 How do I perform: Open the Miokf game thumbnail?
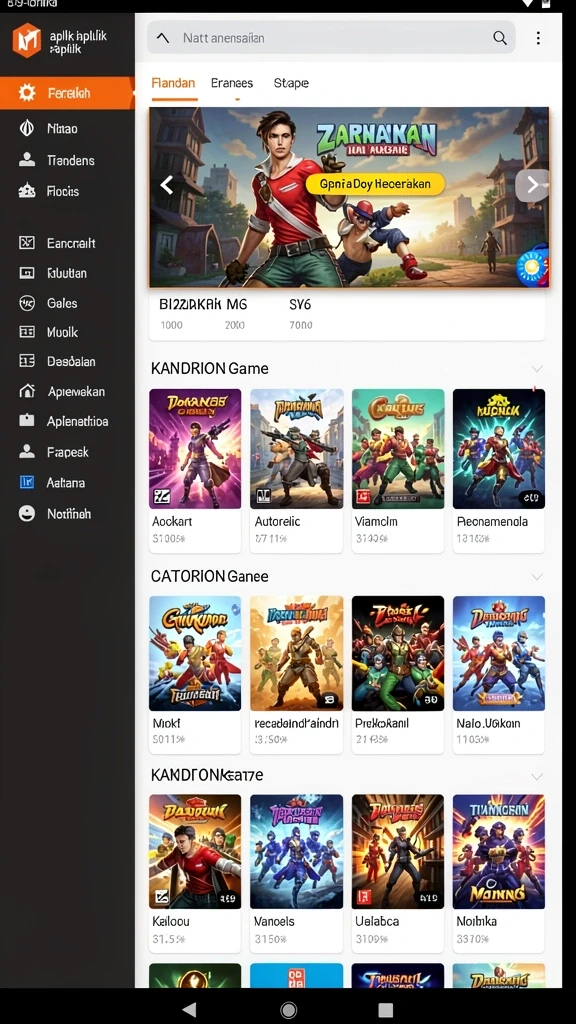tap(195, 653)
